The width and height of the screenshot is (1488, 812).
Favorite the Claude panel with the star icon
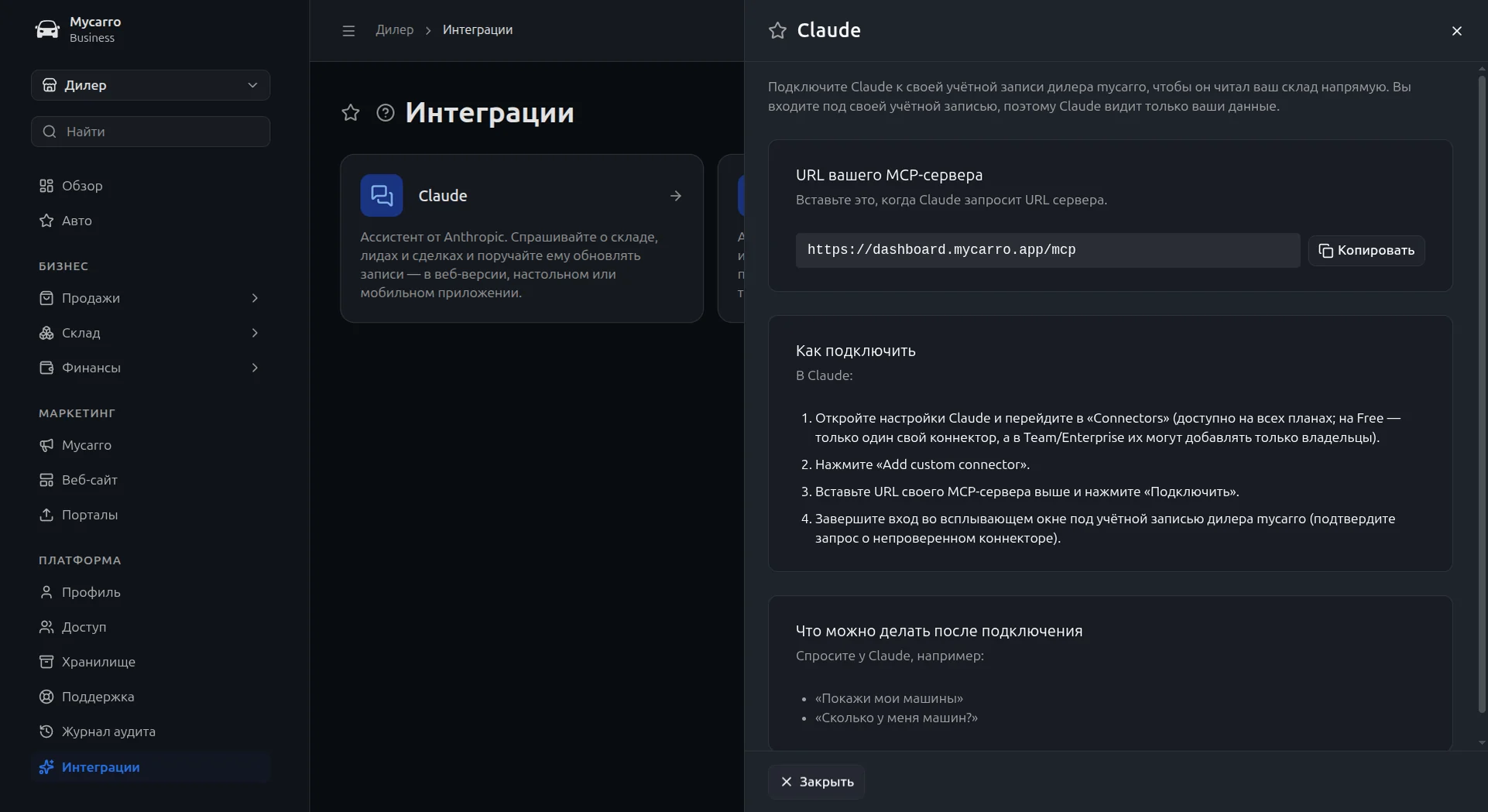(777, 30)
